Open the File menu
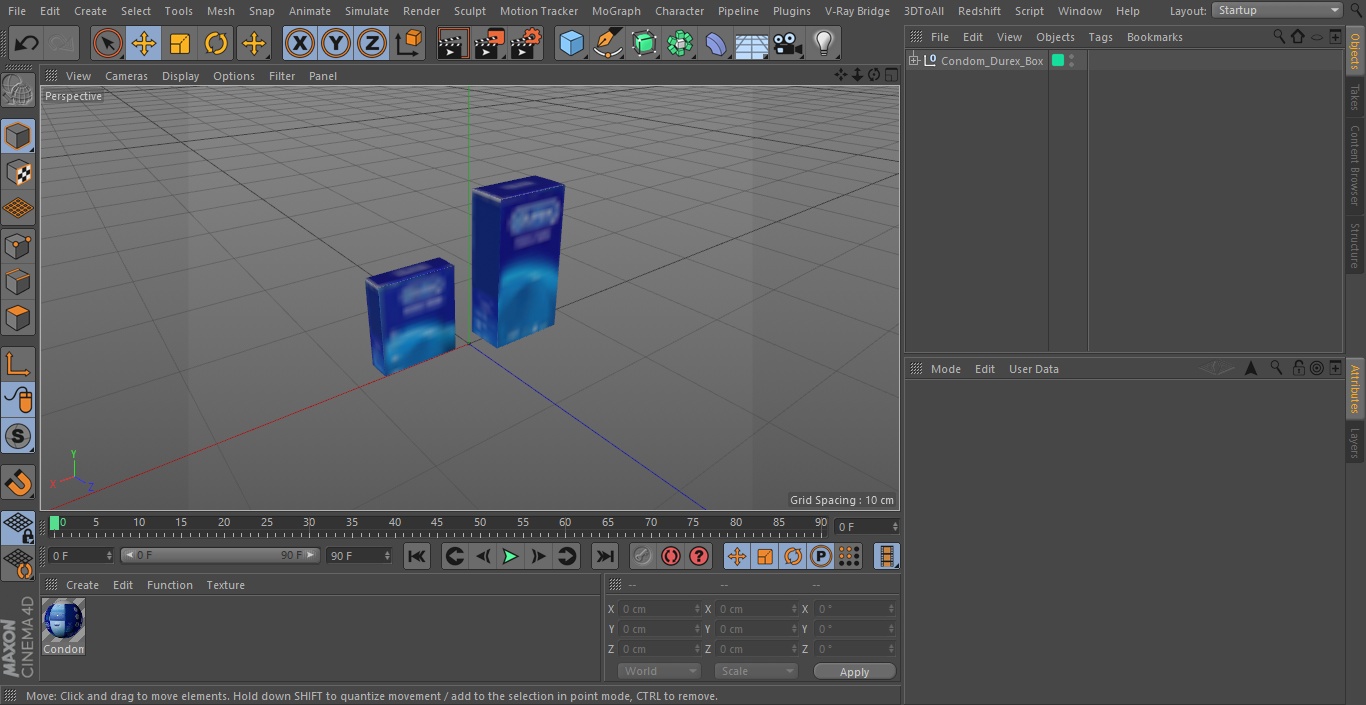 tap(17, 11)
